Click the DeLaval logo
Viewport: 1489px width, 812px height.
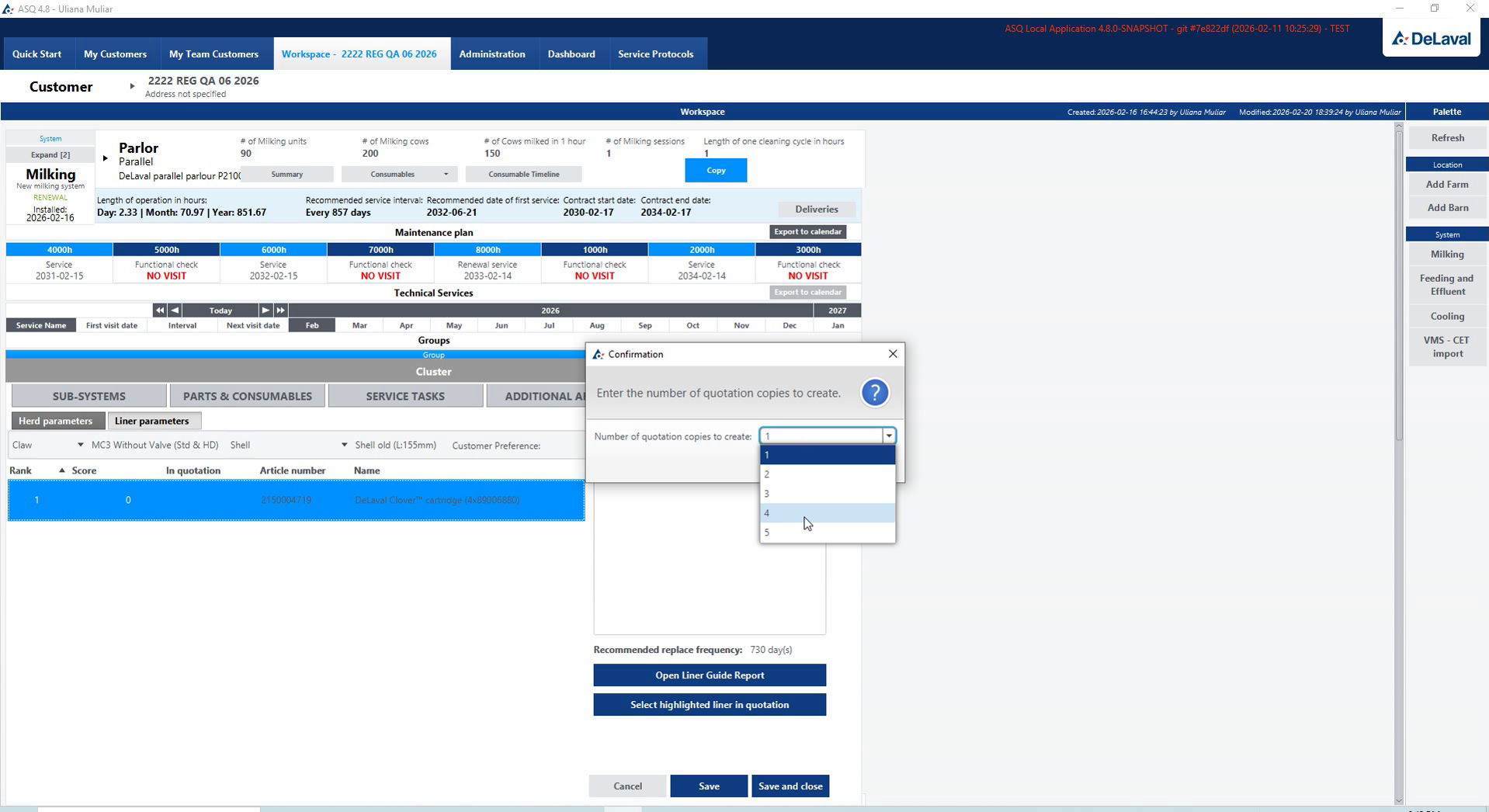(x=1431, y=38)
